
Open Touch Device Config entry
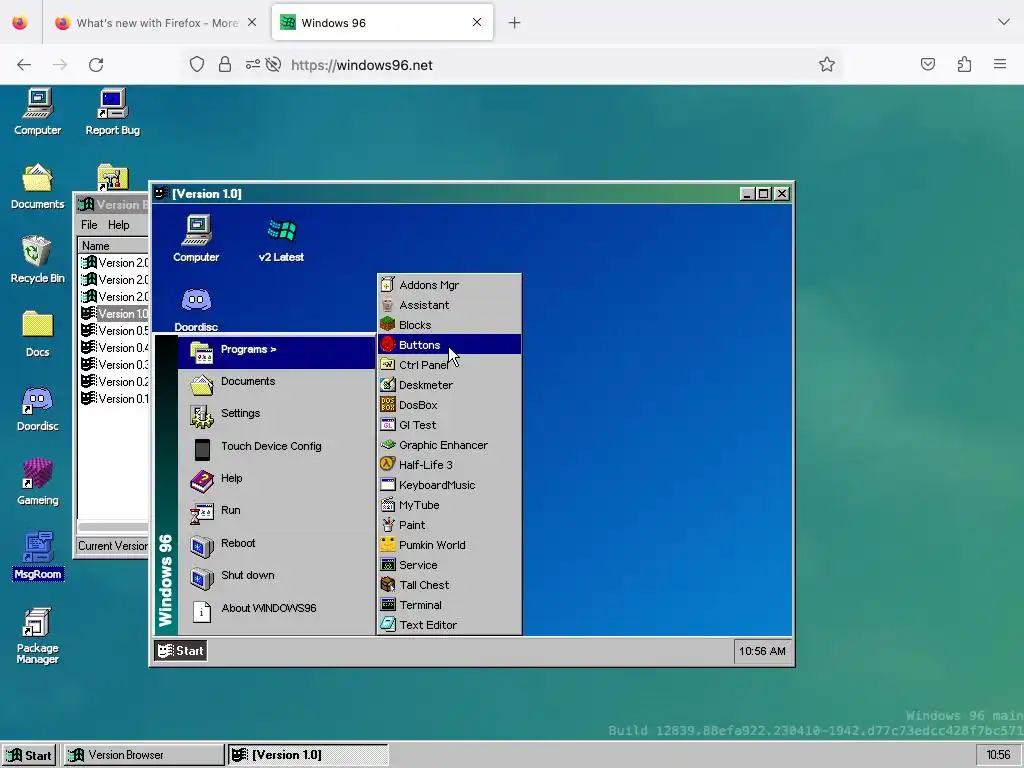277,449
